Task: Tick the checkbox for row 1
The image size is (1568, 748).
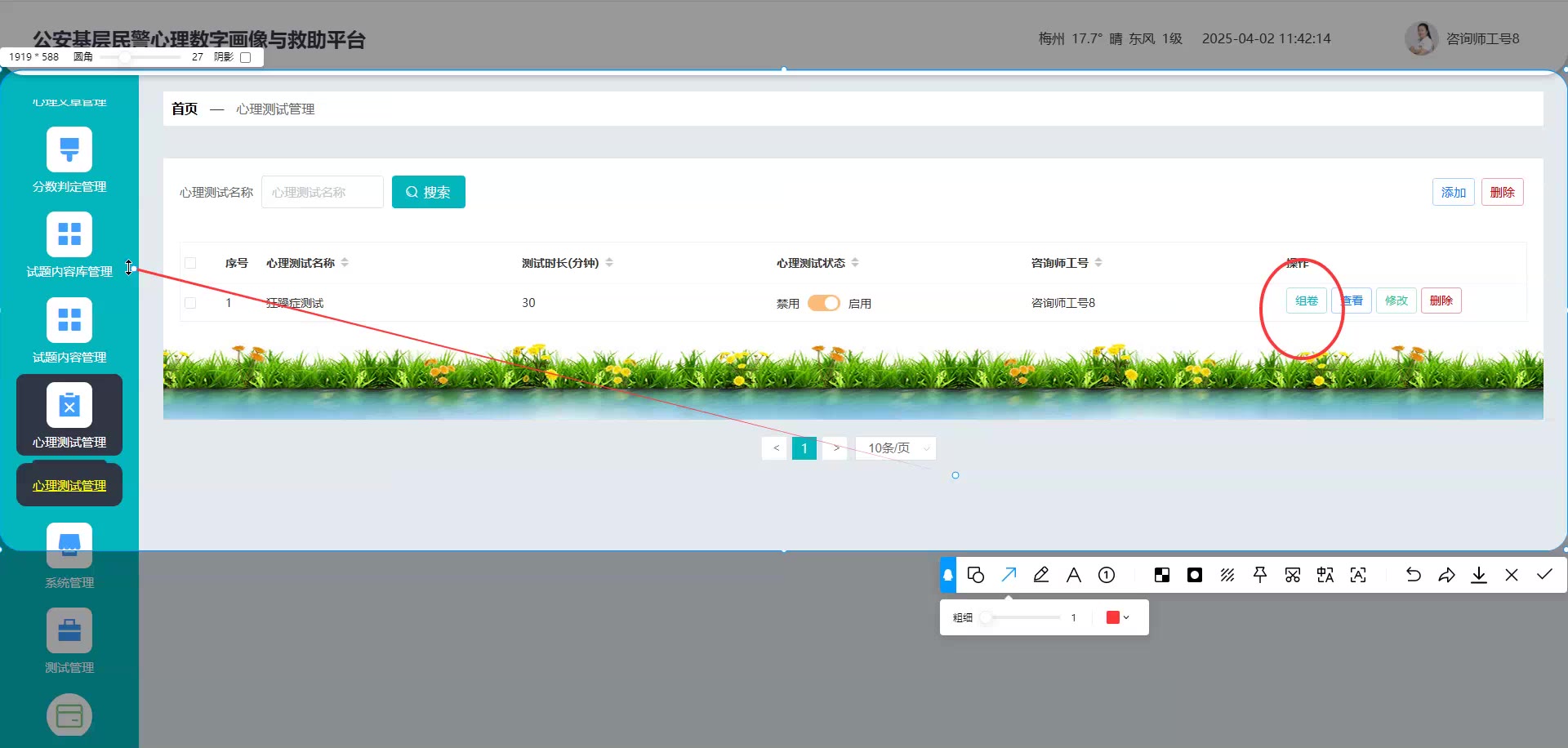Action: click(190, 303)
